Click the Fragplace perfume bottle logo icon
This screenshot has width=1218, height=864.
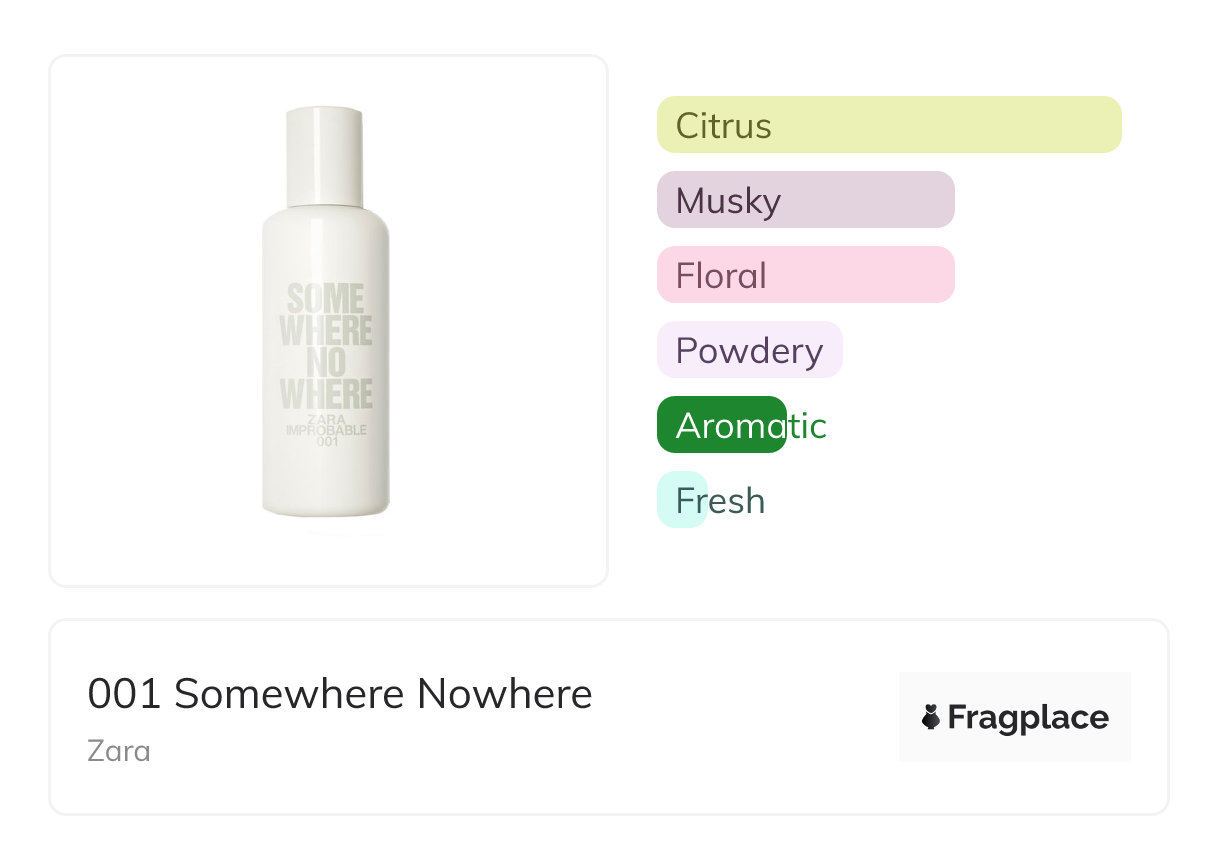[x=931, y=717]
